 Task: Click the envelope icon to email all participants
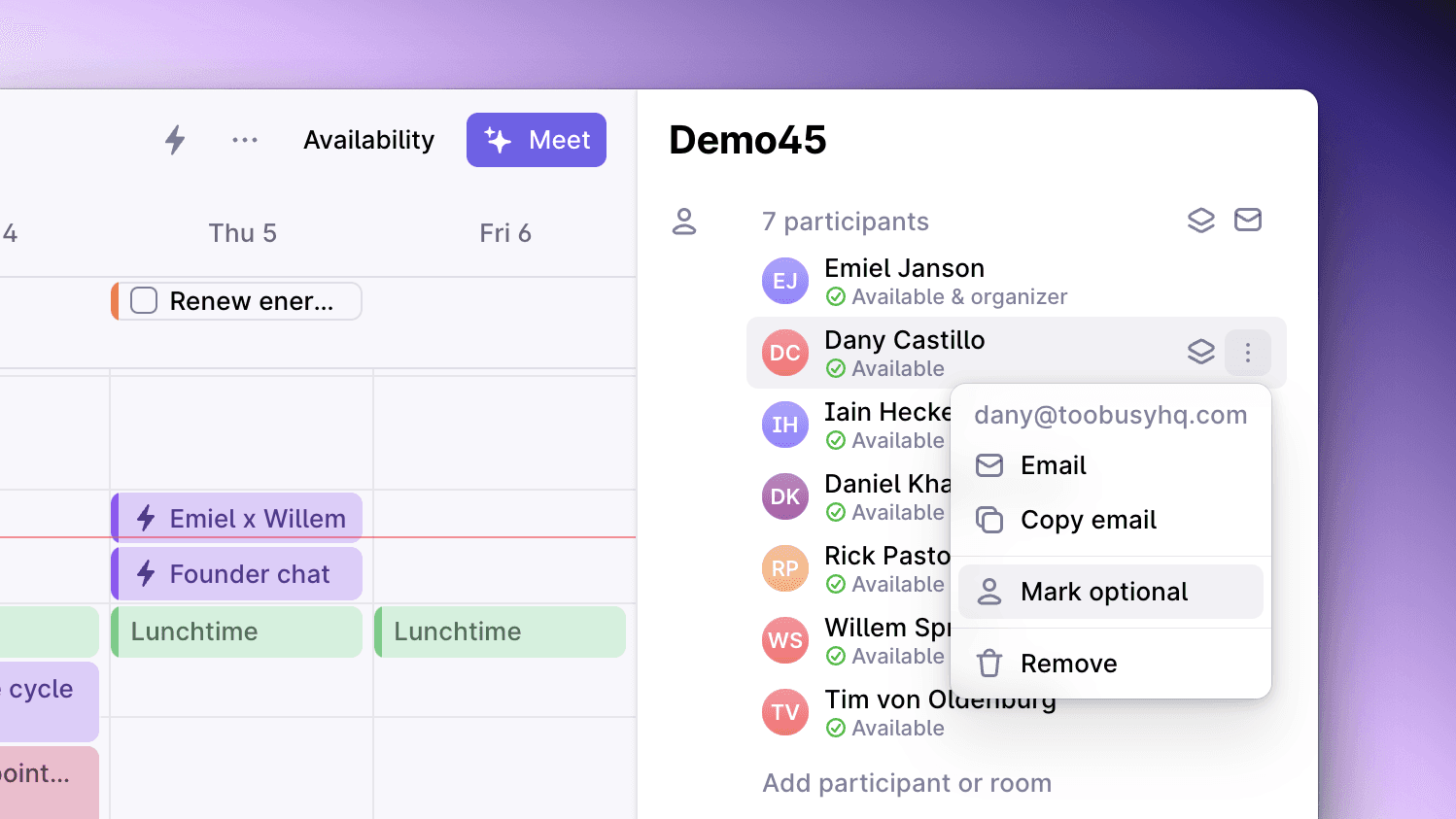pos(1248,221)
